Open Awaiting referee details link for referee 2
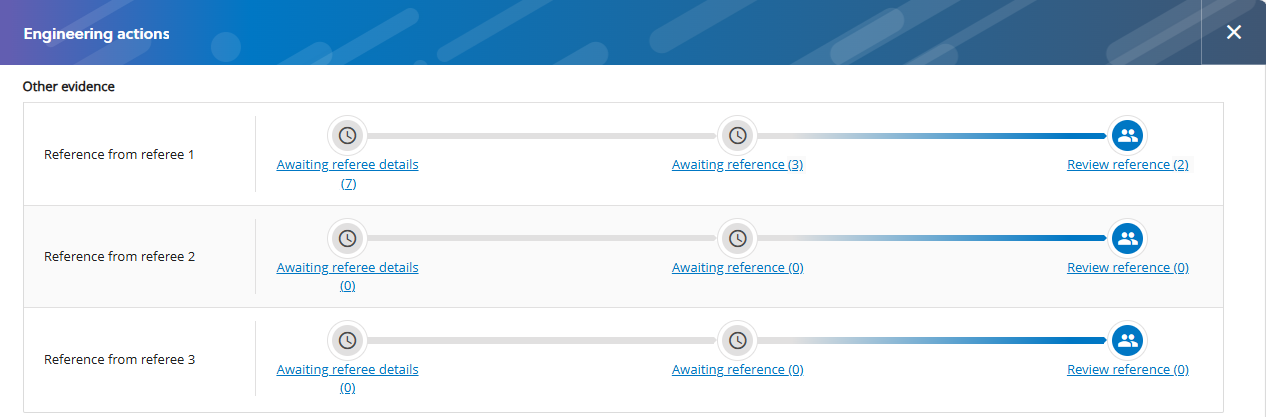 click(347, 268)
